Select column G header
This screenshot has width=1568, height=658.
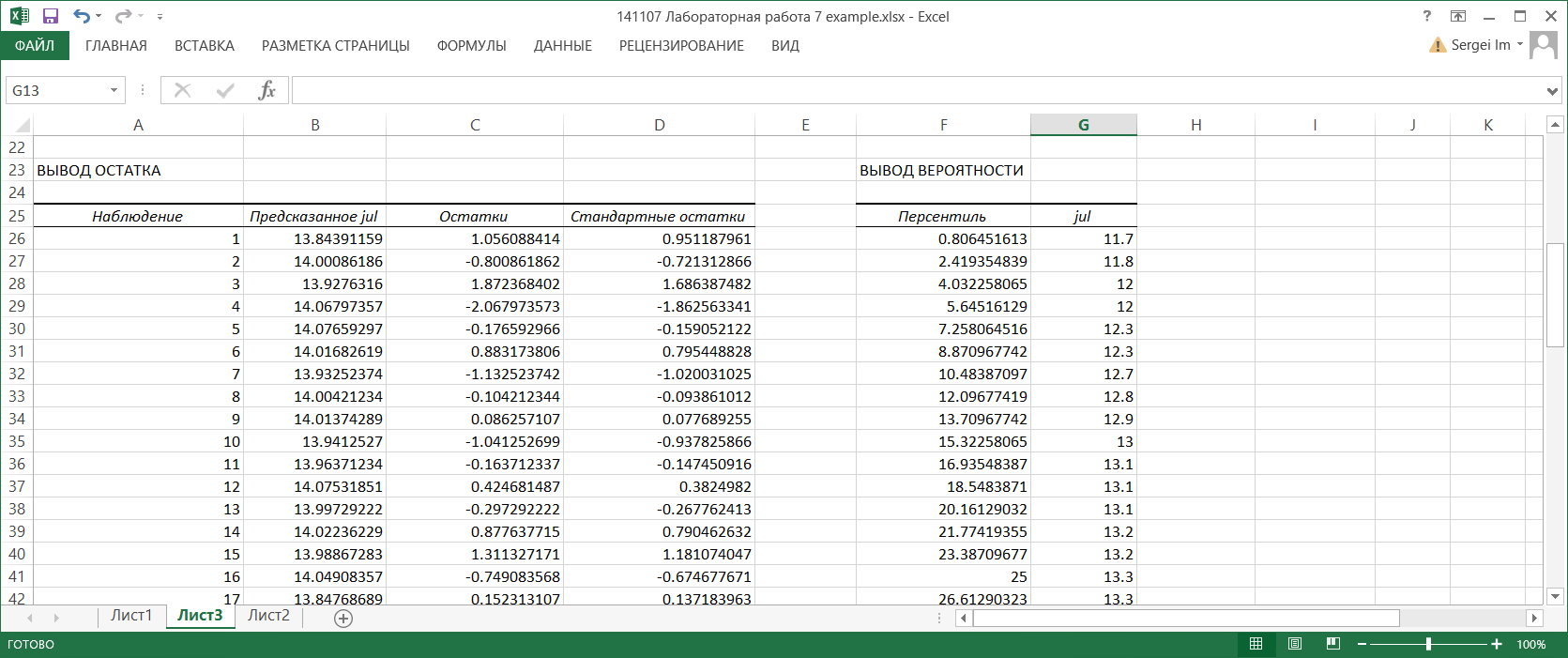click(x=1084, y=125)
